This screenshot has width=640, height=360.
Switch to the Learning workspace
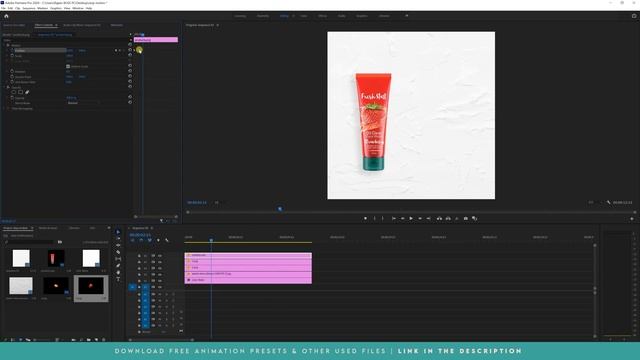240,16
